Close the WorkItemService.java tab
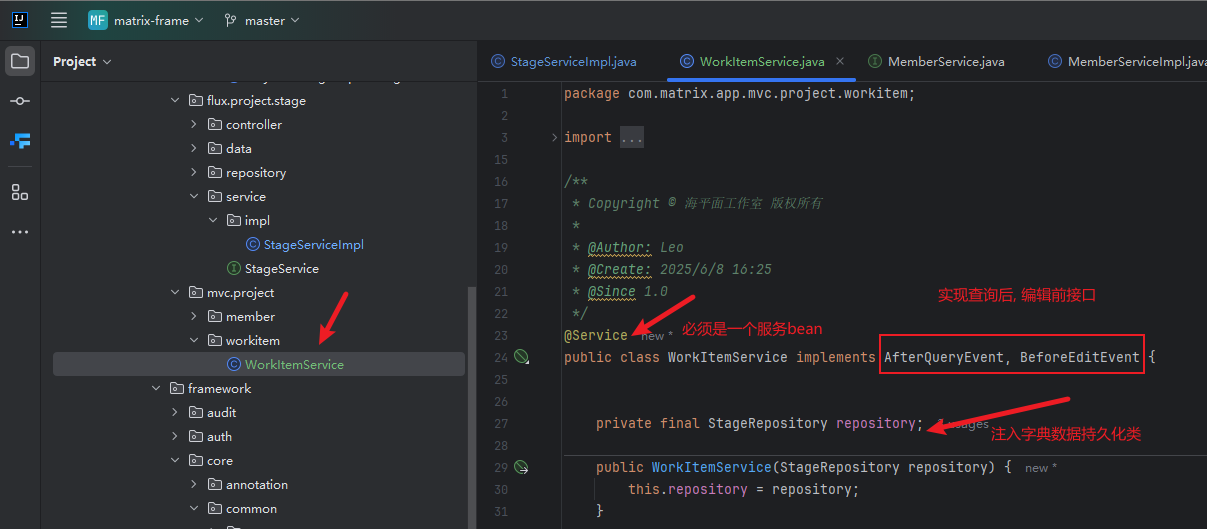Image resolution: width=1207 pixels, height=529 pixels. click(x=840, y=61)
